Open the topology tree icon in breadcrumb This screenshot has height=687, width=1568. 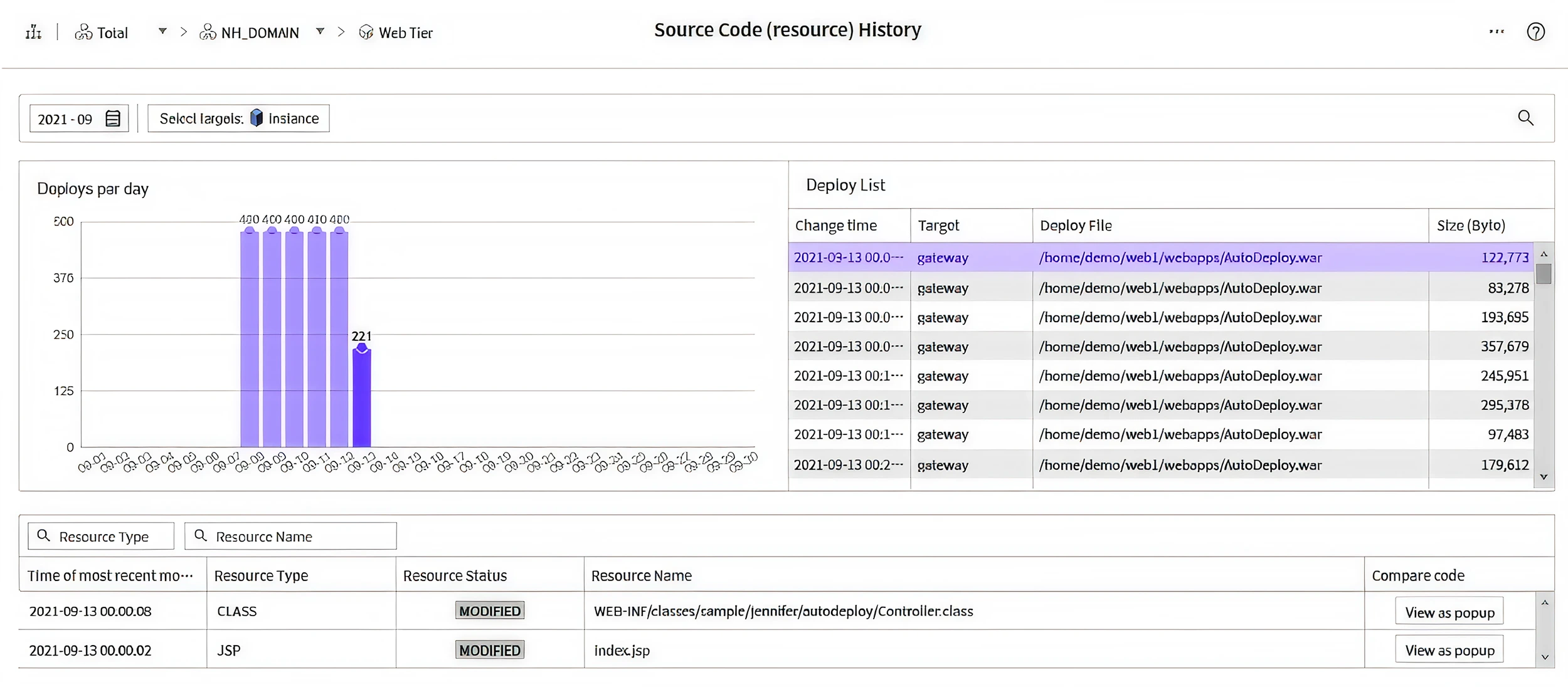pos(33,32)
